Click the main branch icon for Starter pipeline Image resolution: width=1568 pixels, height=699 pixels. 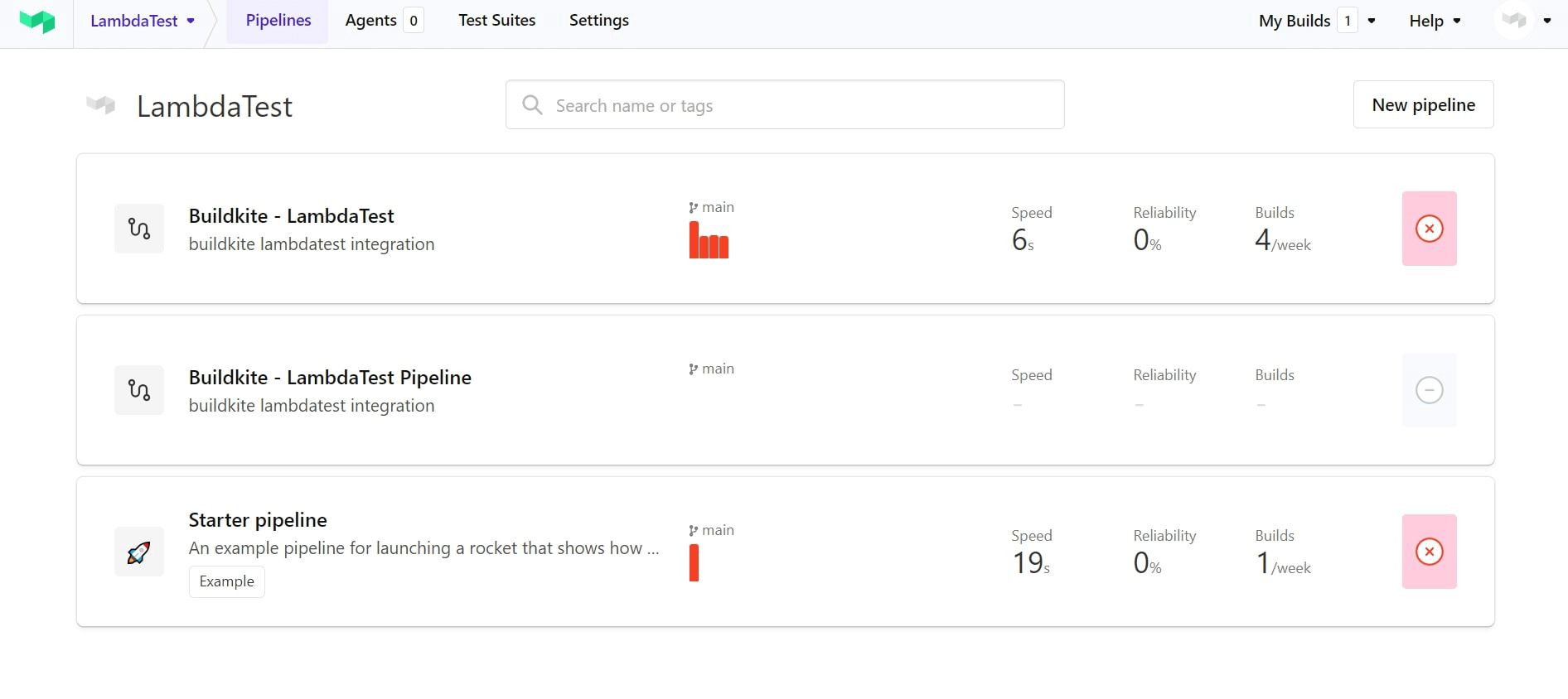(694, 531)
